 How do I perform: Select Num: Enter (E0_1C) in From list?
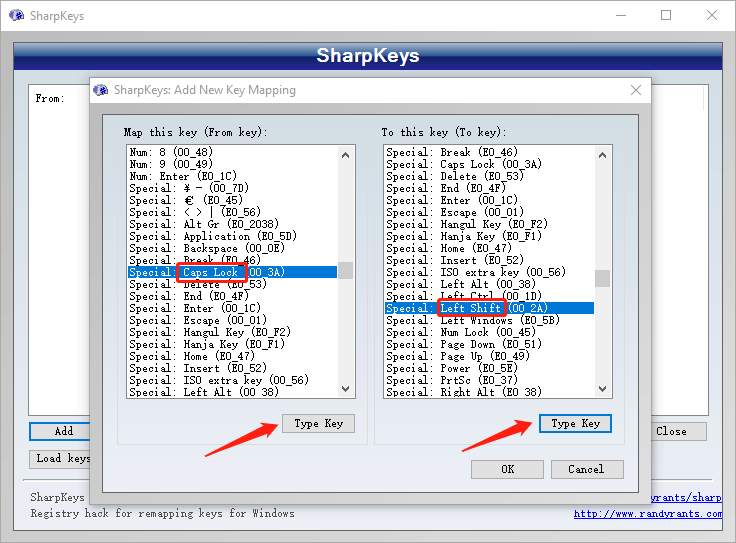pos(232,176)
